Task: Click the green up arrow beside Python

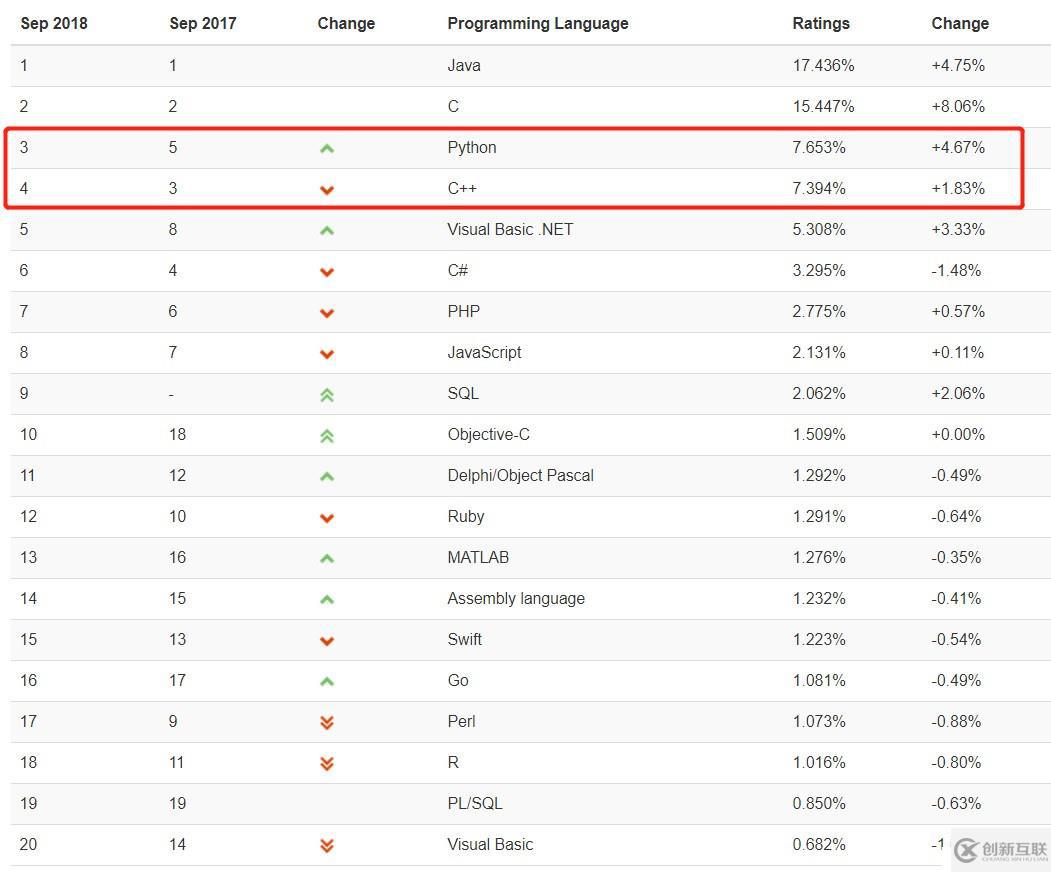Action: [x=327, y=148]
